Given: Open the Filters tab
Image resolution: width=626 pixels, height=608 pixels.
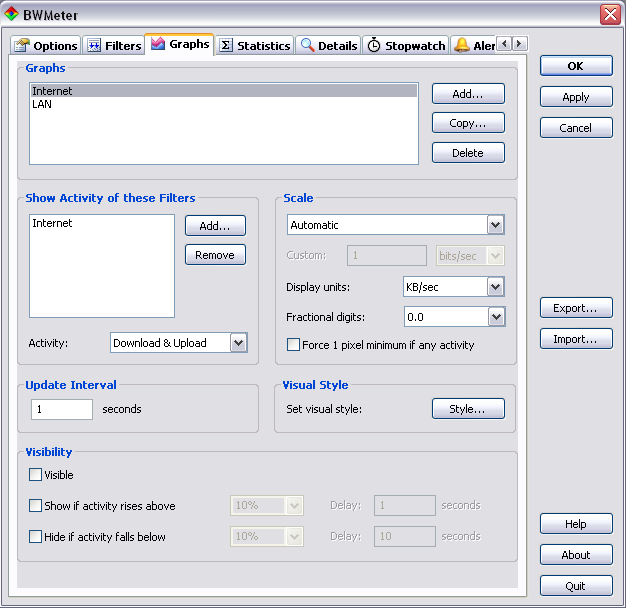Looking at the screenshot, I should pyautogui.click(x=113, y=46).
